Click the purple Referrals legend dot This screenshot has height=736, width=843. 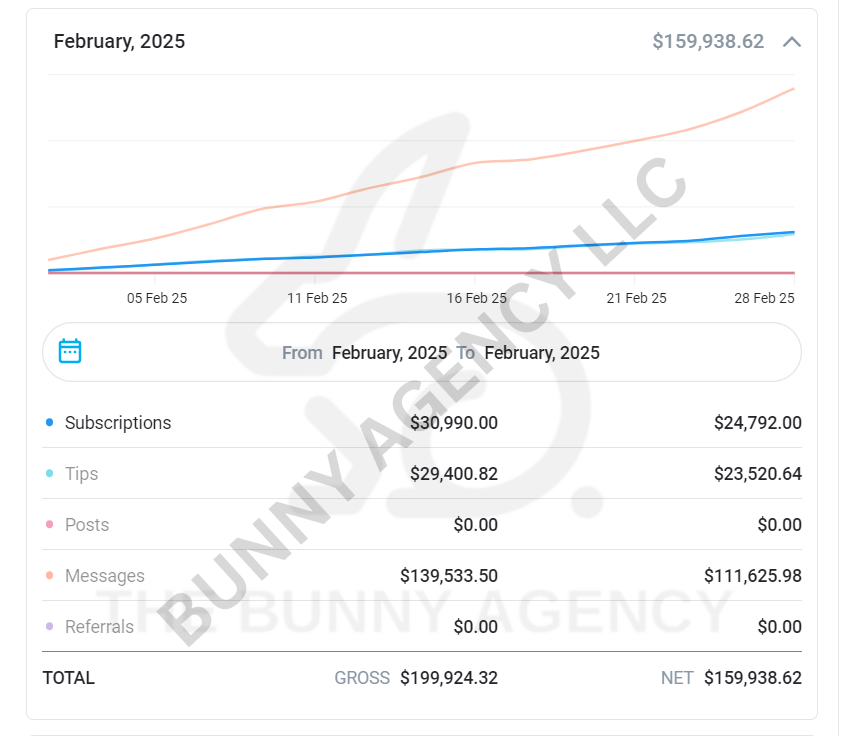[x=50, y=627]
